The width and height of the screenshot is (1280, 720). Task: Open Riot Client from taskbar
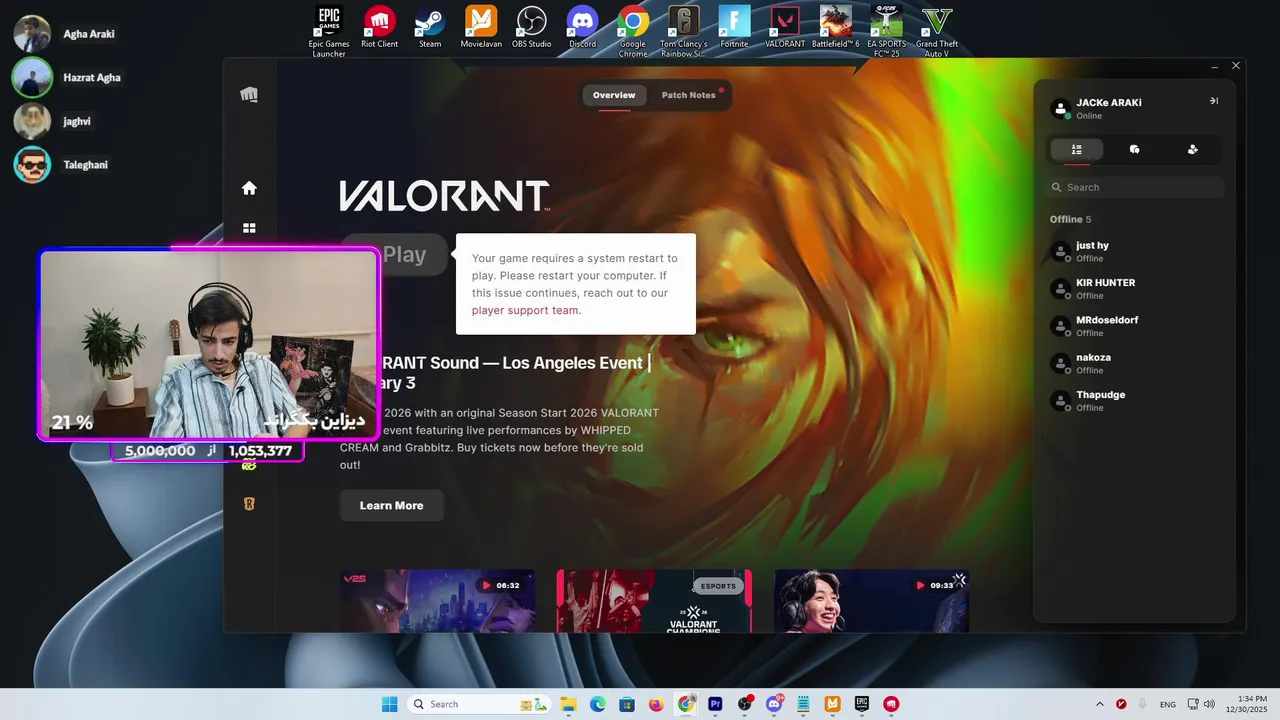[891, 704]
